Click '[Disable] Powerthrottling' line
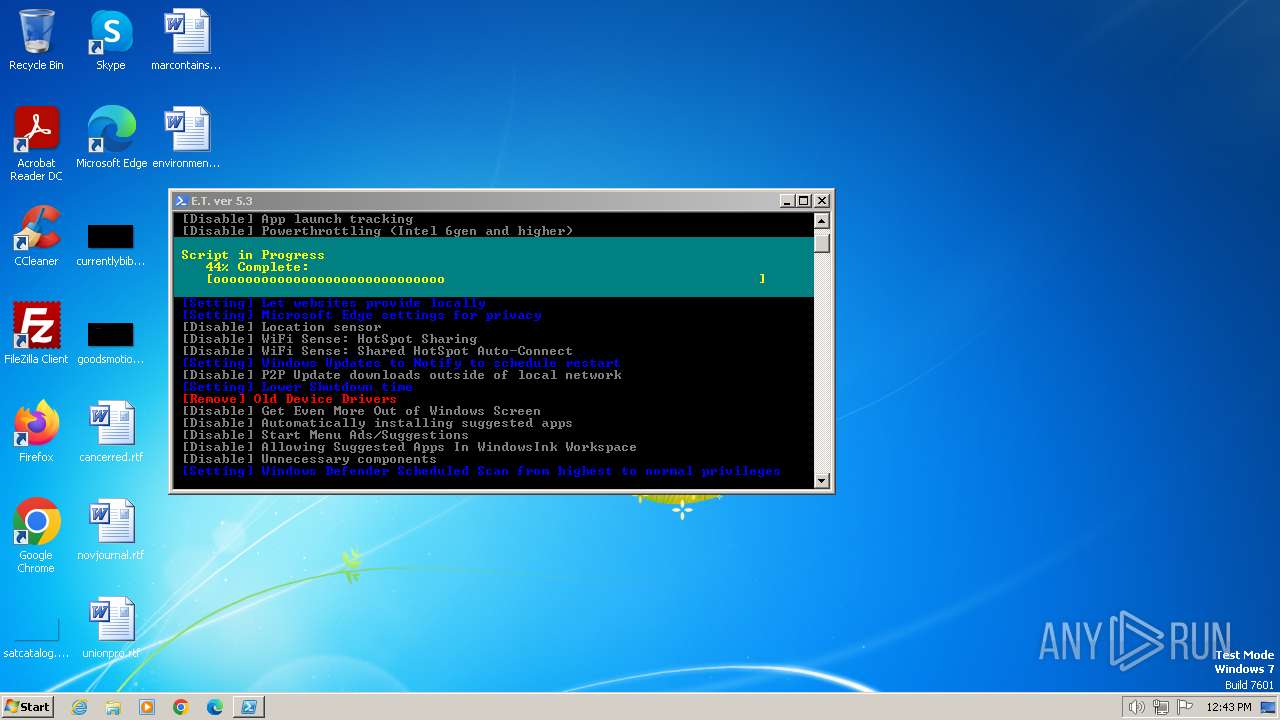 [377, 231]
